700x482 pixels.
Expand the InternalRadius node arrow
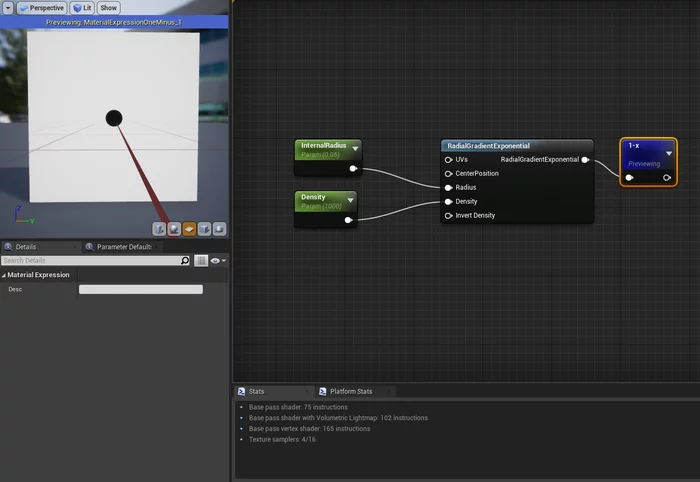pos(355,149)
